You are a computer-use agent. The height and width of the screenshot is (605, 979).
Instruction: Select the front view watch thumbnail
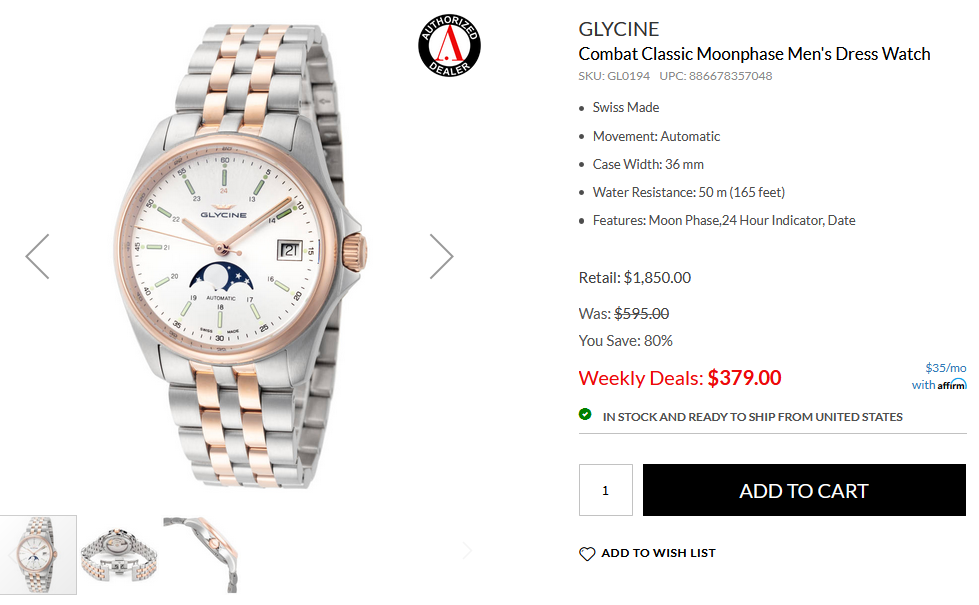tap(38, 555)
